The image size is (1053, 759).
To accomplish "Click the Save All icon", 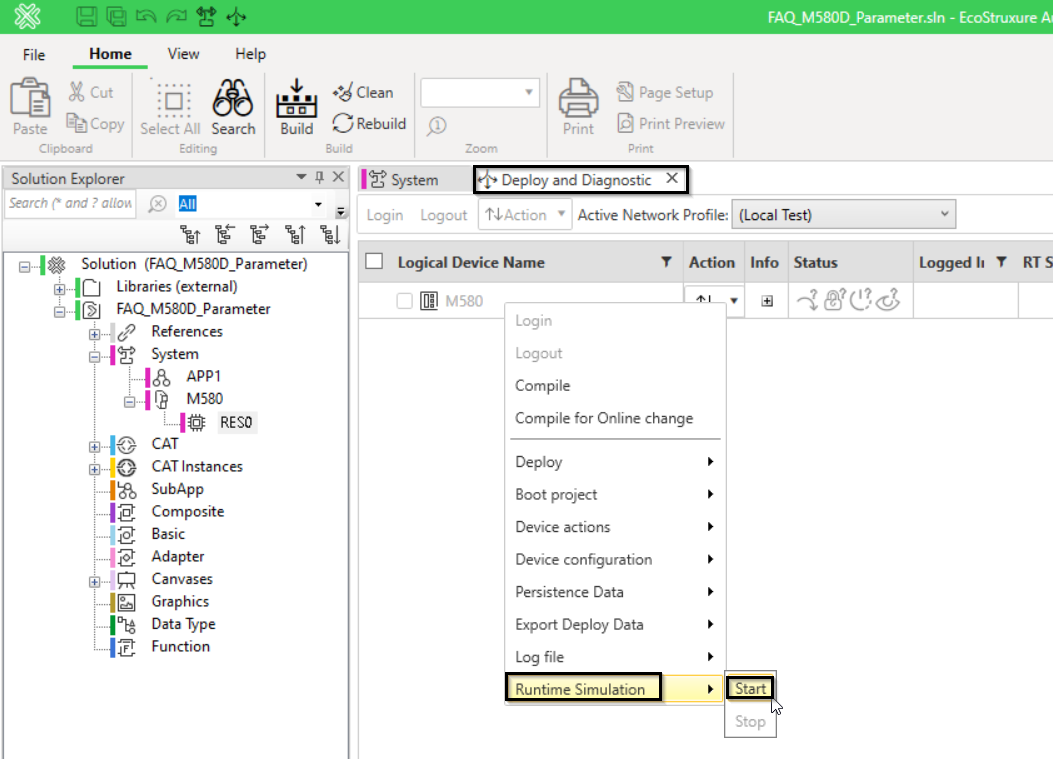I will point(116,16).
